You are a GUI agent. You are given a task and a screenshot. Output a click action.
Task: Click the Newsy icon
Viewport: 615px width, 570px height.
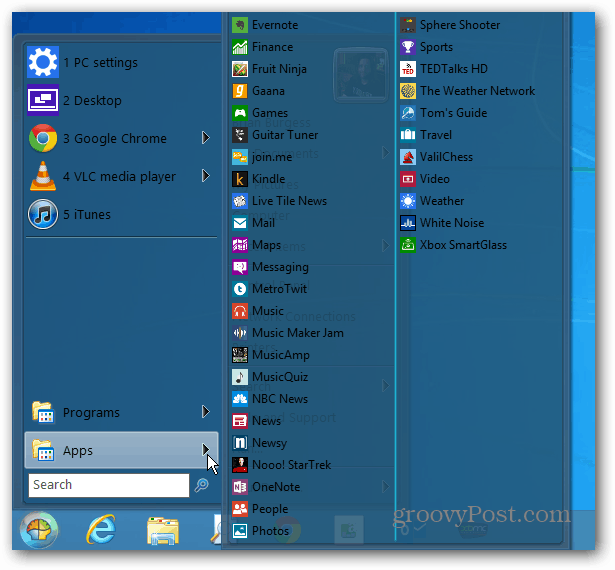click(x=240, y=443)
